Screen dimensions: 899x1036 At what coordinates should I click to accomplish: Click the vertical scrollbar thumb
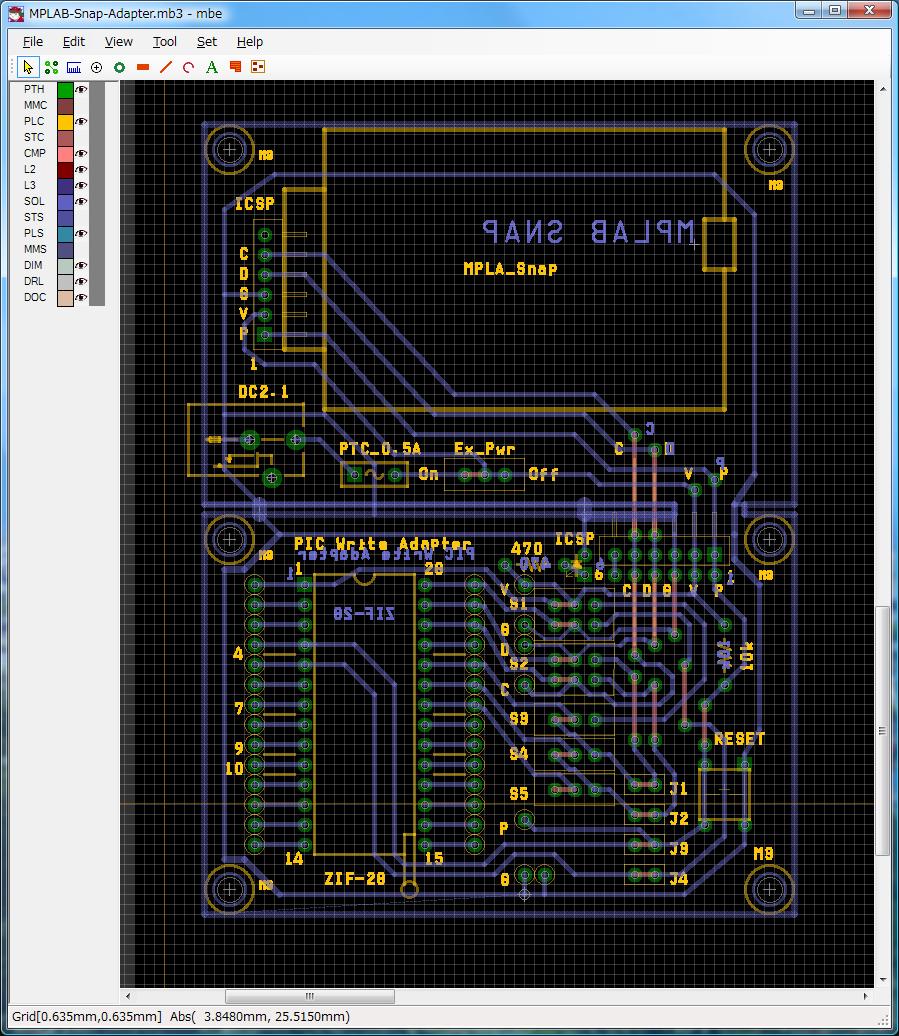882,731
